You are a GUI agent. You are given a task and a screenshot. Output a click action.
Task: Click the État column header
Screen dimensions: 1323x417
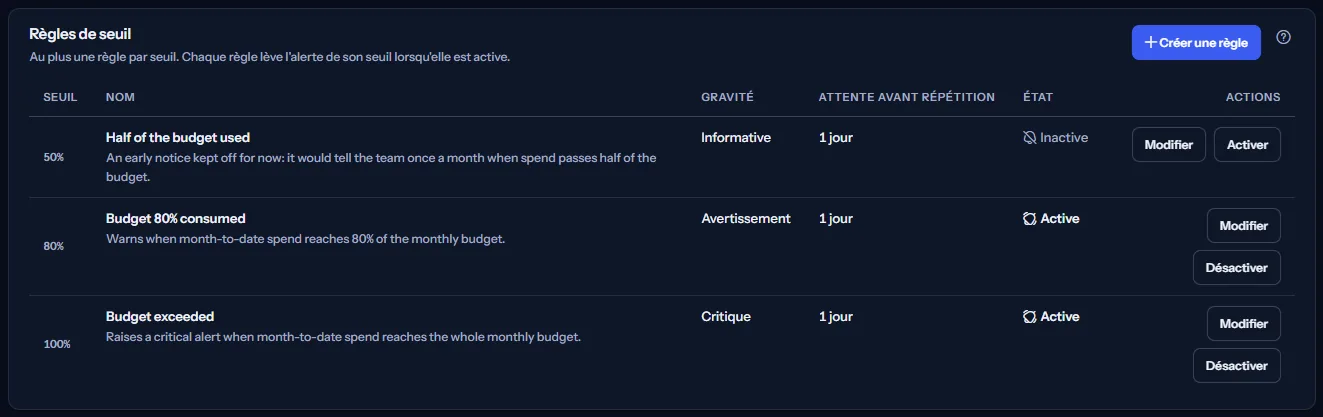coord(1038,97)
